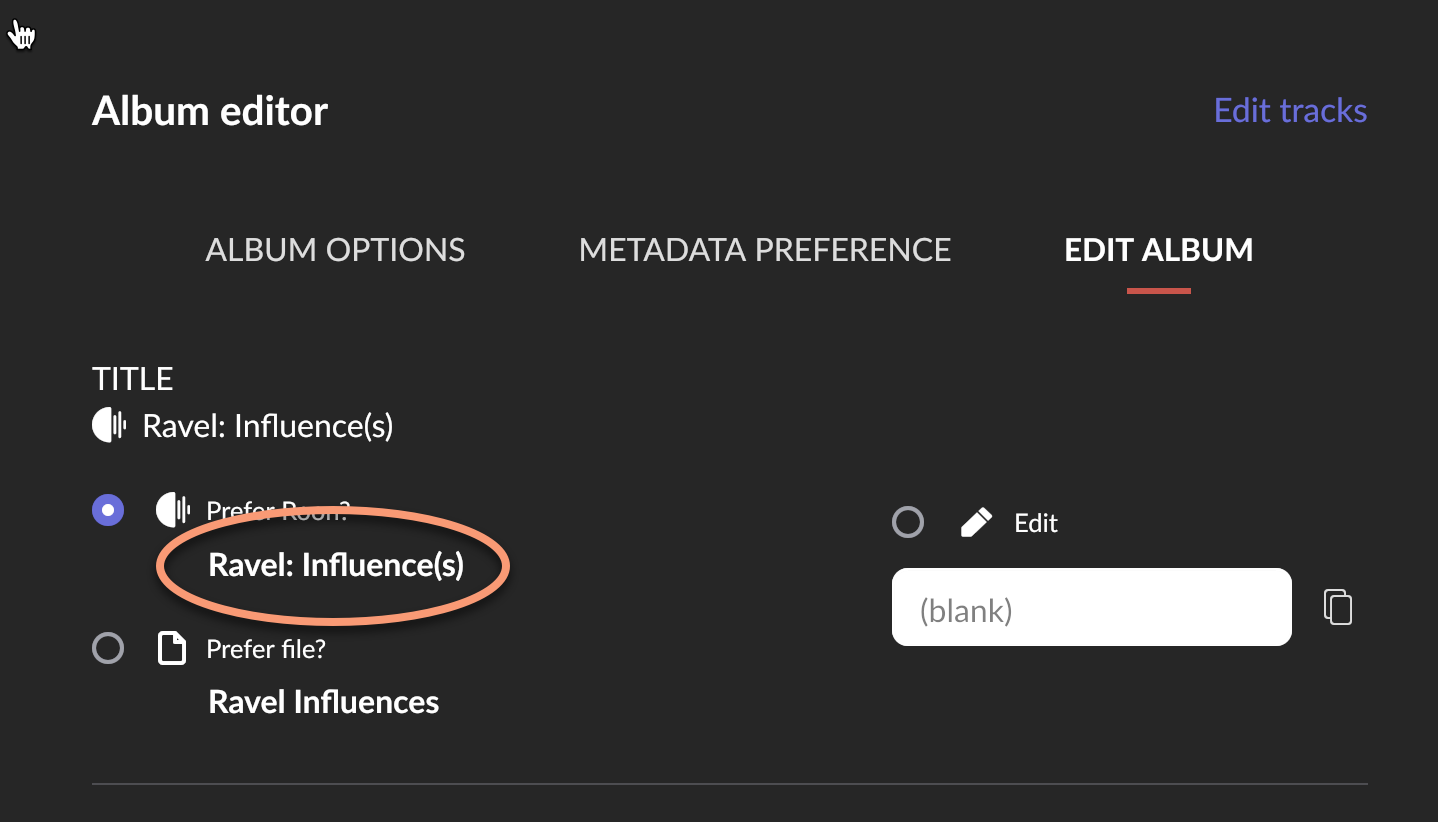Select the EDIT ALBUM tab

click(x=1158, y=249)
